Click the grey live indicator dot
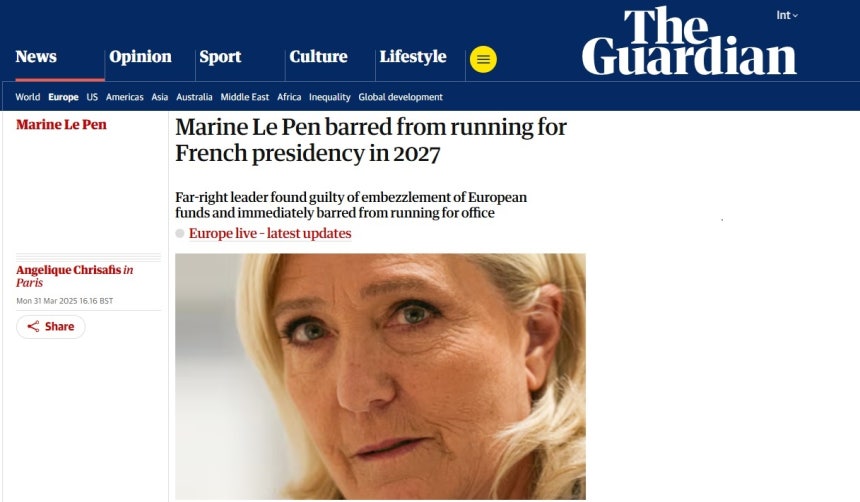Screen dimensions: 860x502 [x=180, y=233]
